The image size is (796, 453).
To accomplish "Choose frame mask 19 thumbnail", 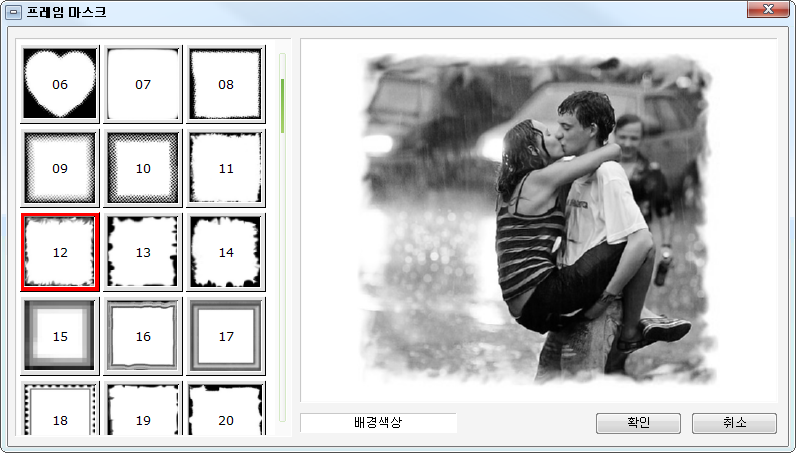I will point(143,408).
